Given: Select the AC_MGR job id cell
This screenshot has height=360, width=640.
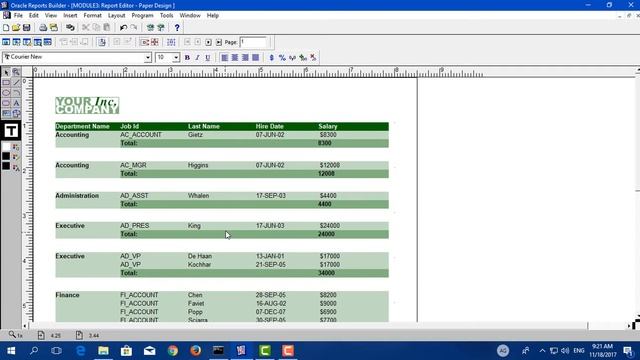Looking at the screenshot, I should click(x=133, y=165).
